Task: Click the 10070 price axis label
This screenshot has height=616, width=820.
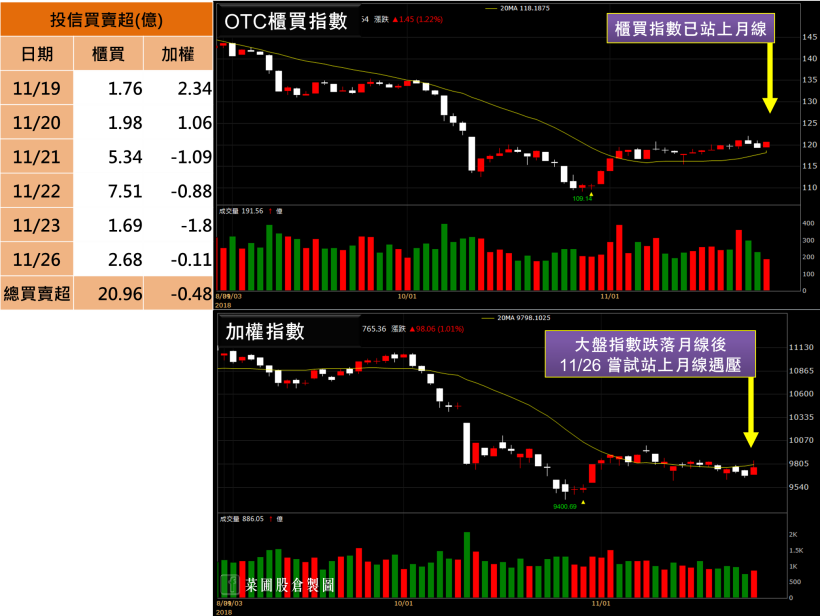Action: 801,440
